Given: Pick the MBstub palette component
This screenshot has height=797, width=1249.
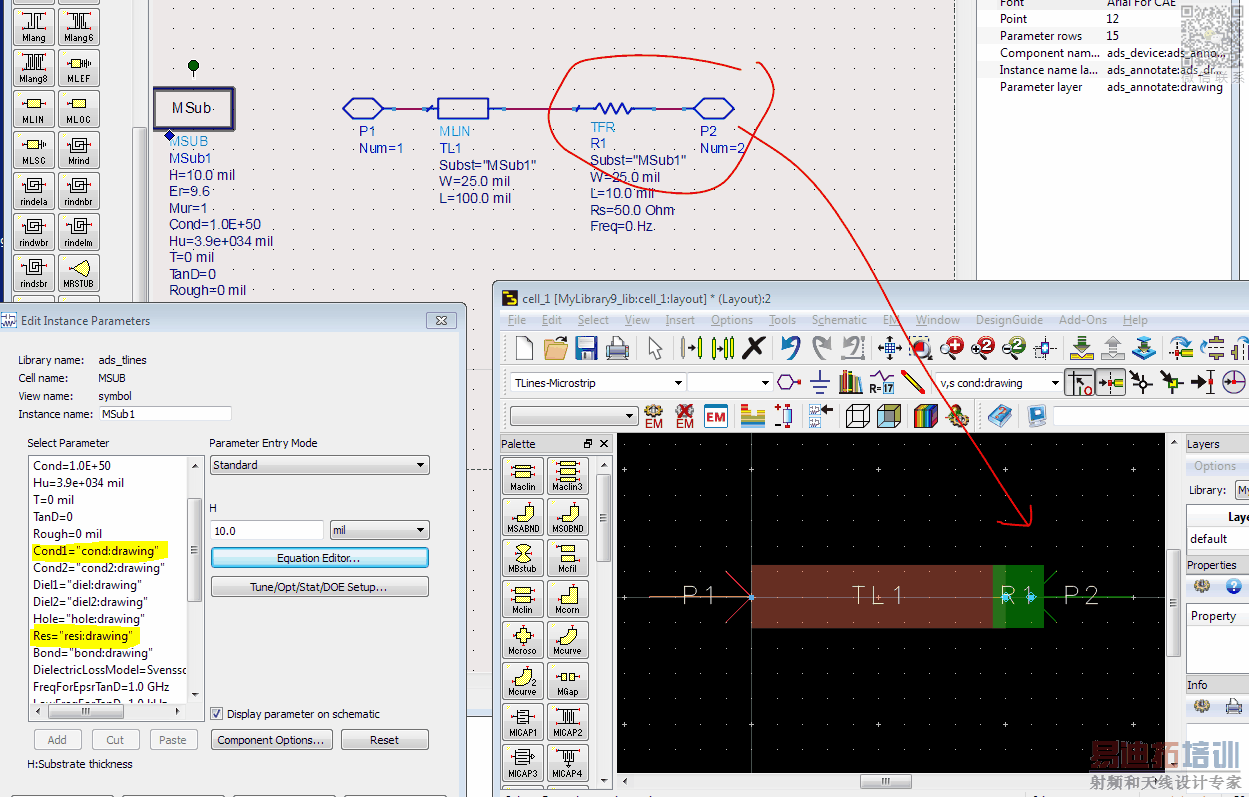Looking at the screenshot, I should (x=523, y=560).
